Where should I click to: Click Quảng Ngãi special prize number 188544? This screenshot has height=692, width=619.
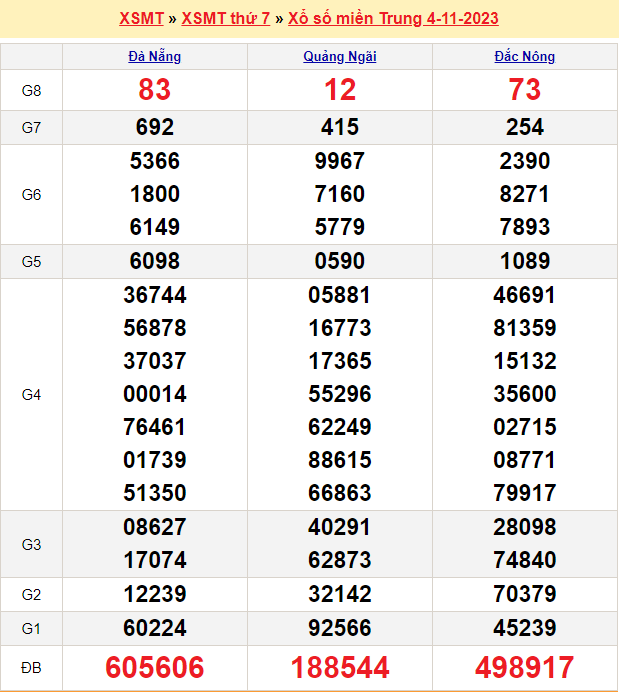[340, 667]
